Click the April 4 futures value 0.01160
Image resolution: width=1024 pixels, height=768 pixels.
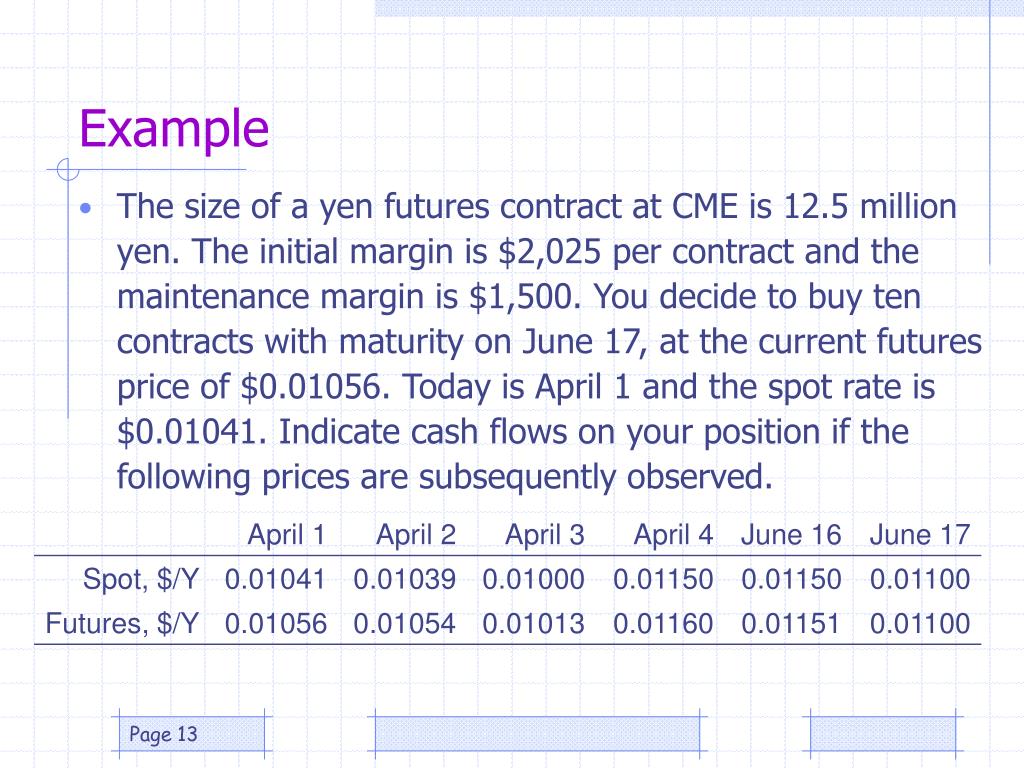(663, 624)
